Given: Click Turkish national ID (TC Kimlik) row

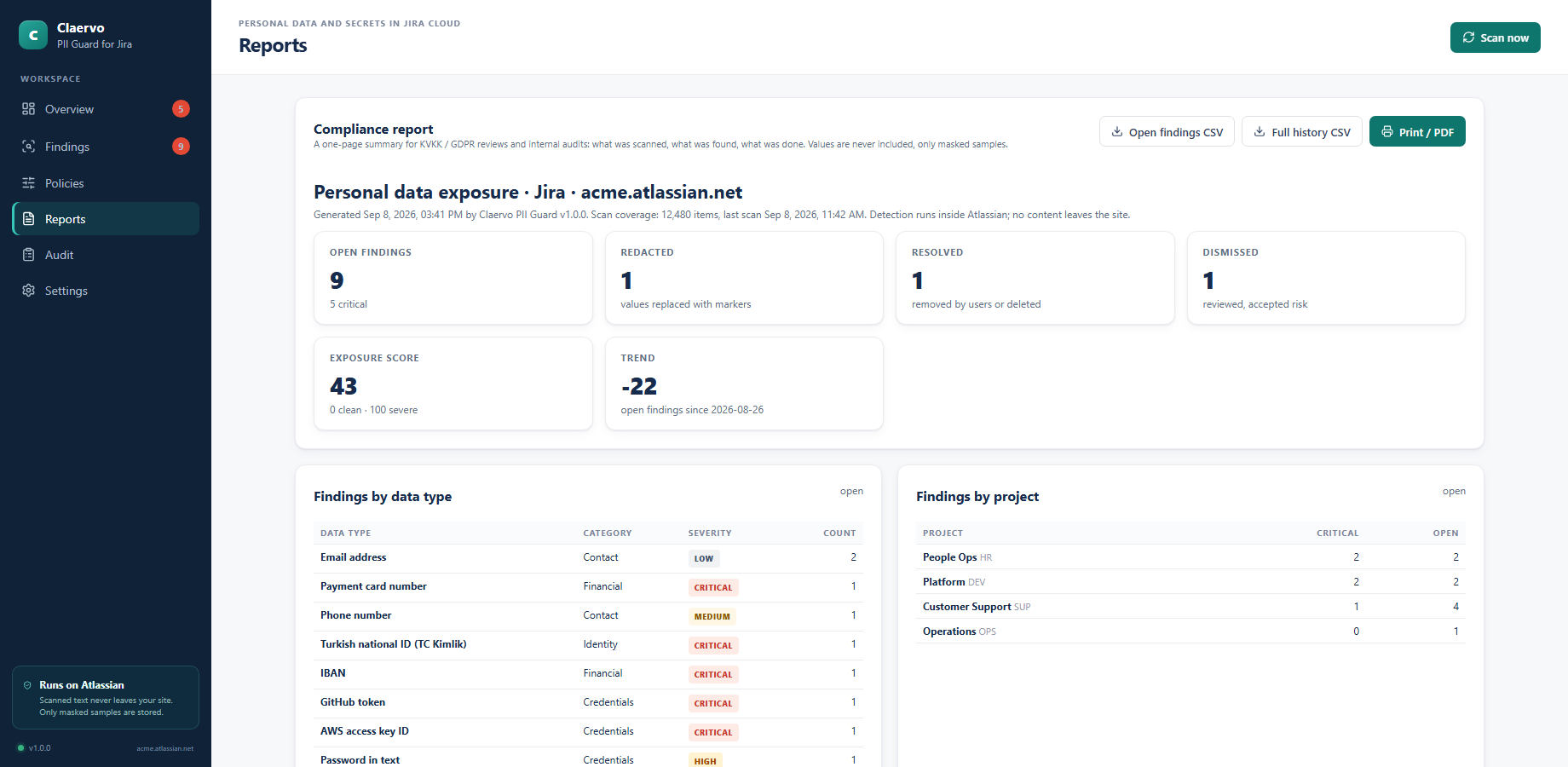Looking at the screenshot, I should click(588, 645).
